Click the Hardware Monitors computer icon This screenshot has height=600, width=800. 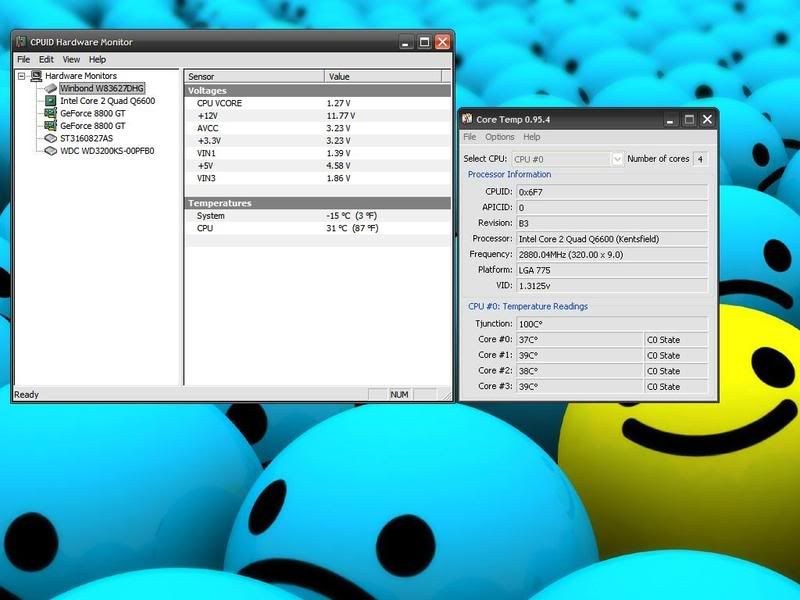(x=36, y=76)
